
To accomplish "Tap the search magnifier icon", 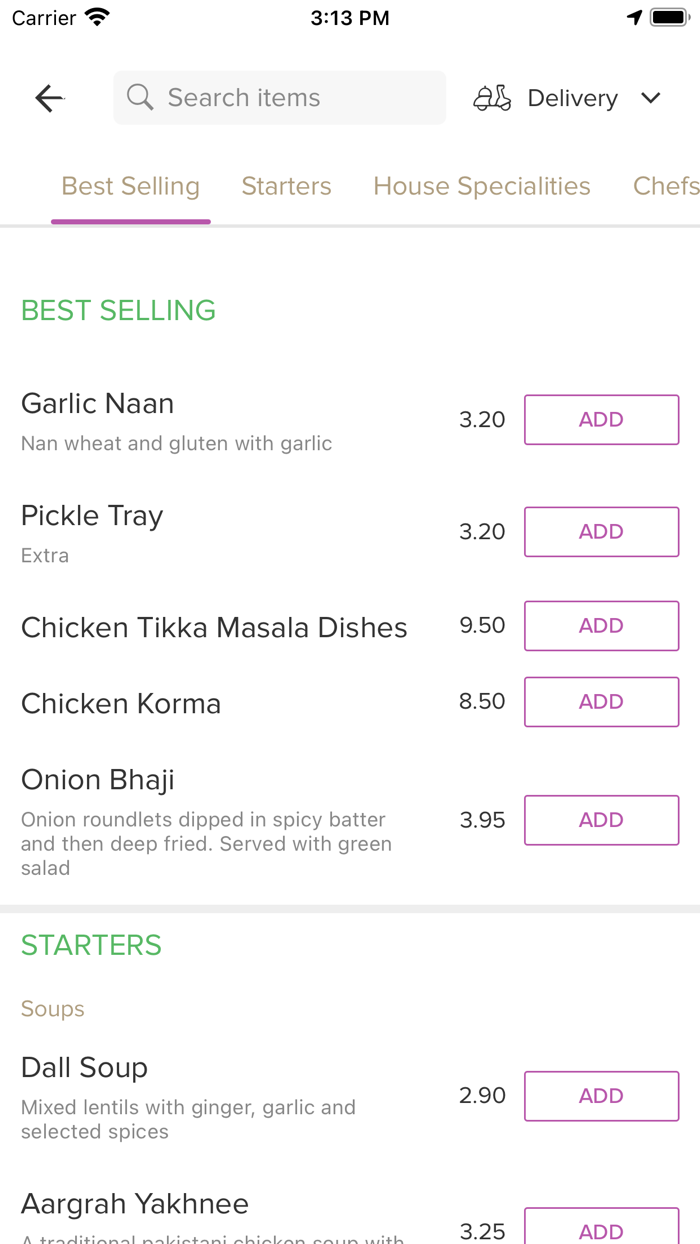I will [x=140, y=98].
